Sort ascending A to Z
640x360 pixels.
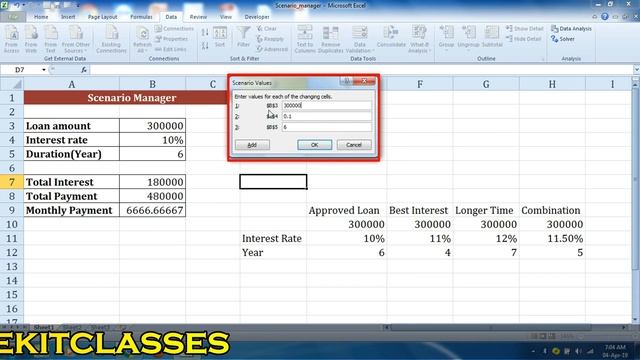tap(205, 32)
